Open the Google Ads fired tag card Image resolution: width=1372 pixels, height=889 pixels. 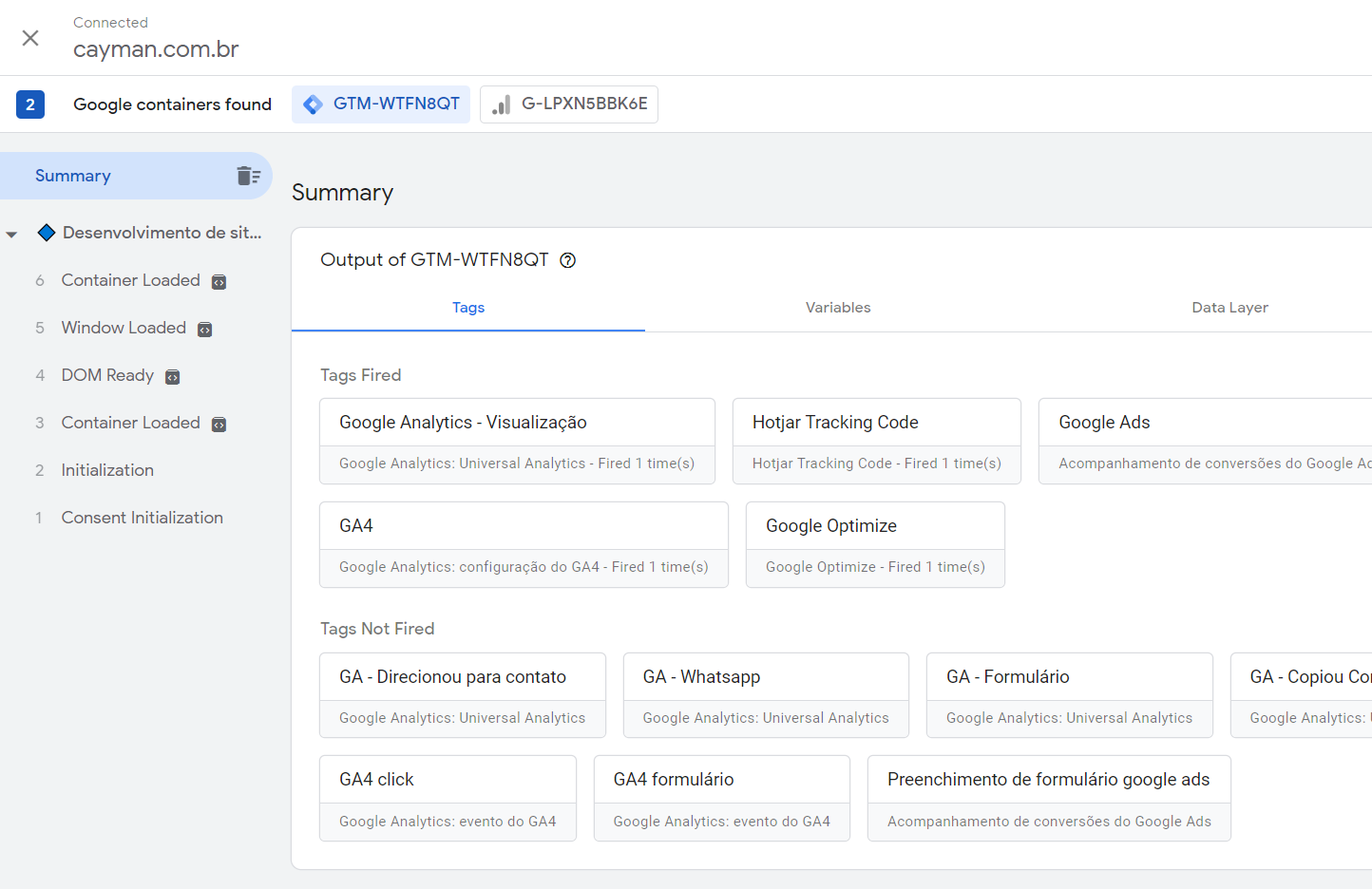[x=1206, y=442]
